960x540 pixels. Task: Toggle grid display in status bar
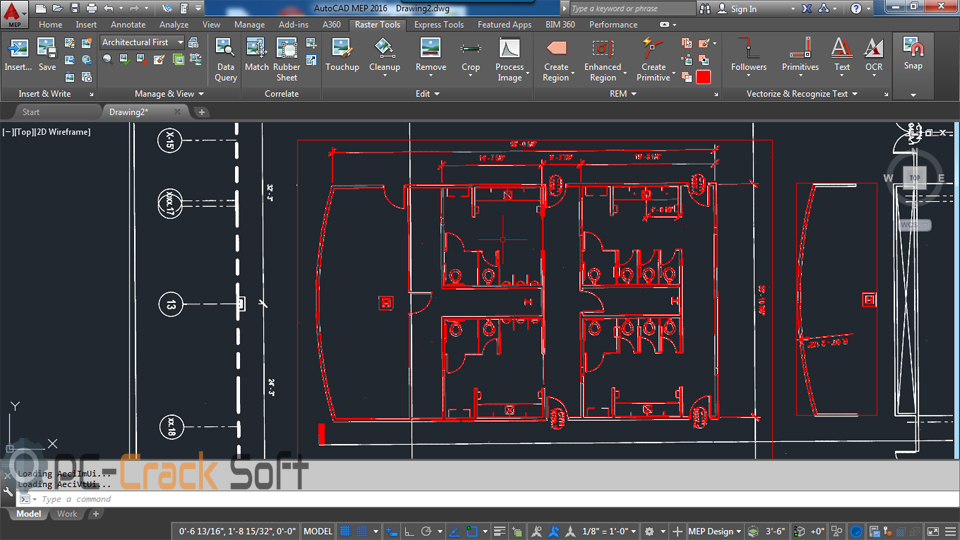tap(345, 531)
